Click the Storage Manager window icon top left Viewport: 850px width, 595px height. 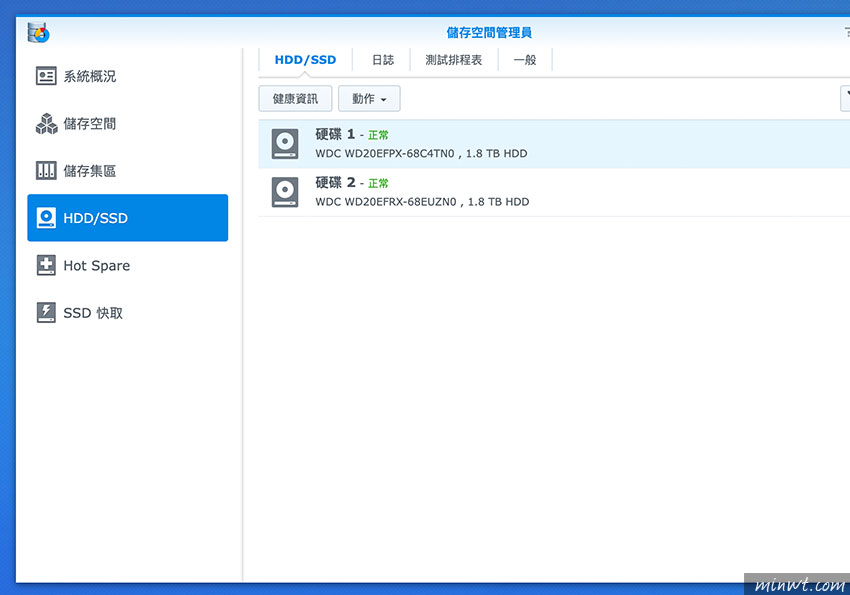point(37,32)
